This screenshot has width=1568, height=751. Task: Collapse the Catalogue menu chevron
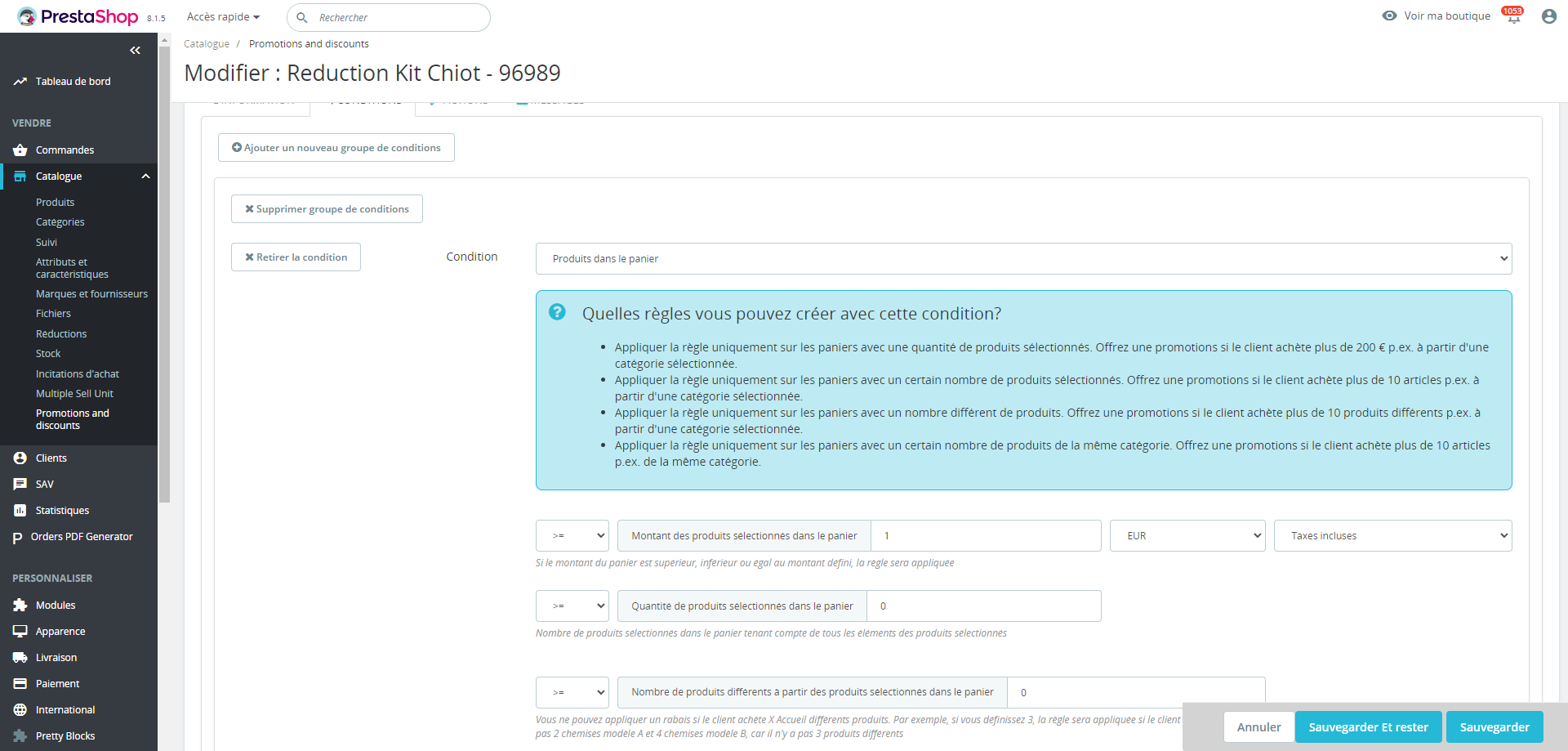click(x=145, y=177)
